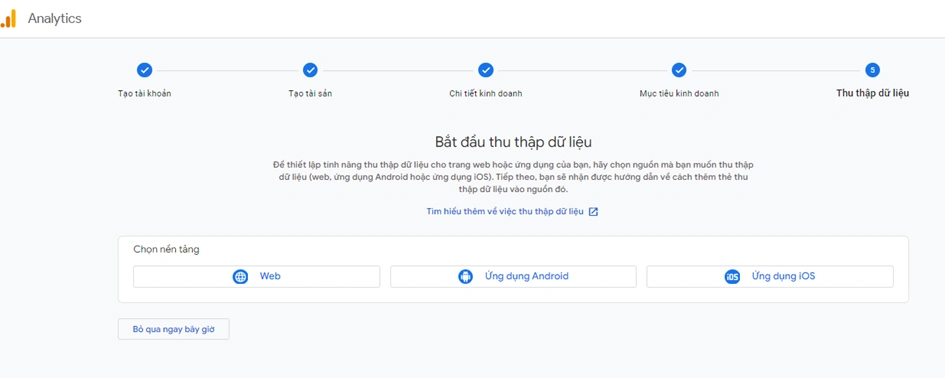Open Tìm hiểu thêm về việc thu thập dữ liệu link
Image resolution: width=945 pixels, height=378 pixels.
pyautogui.click(x=505, y=212)
